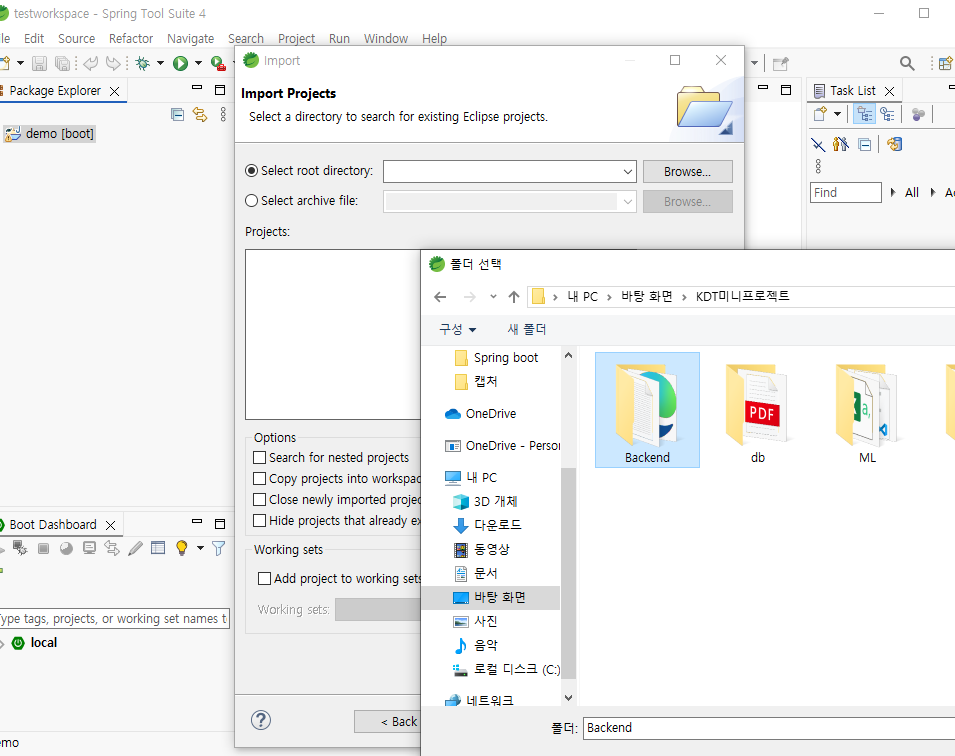955x756 pixels.
Task: Select the 'Select root directory' radio button
Action: (x=251, y=171)
